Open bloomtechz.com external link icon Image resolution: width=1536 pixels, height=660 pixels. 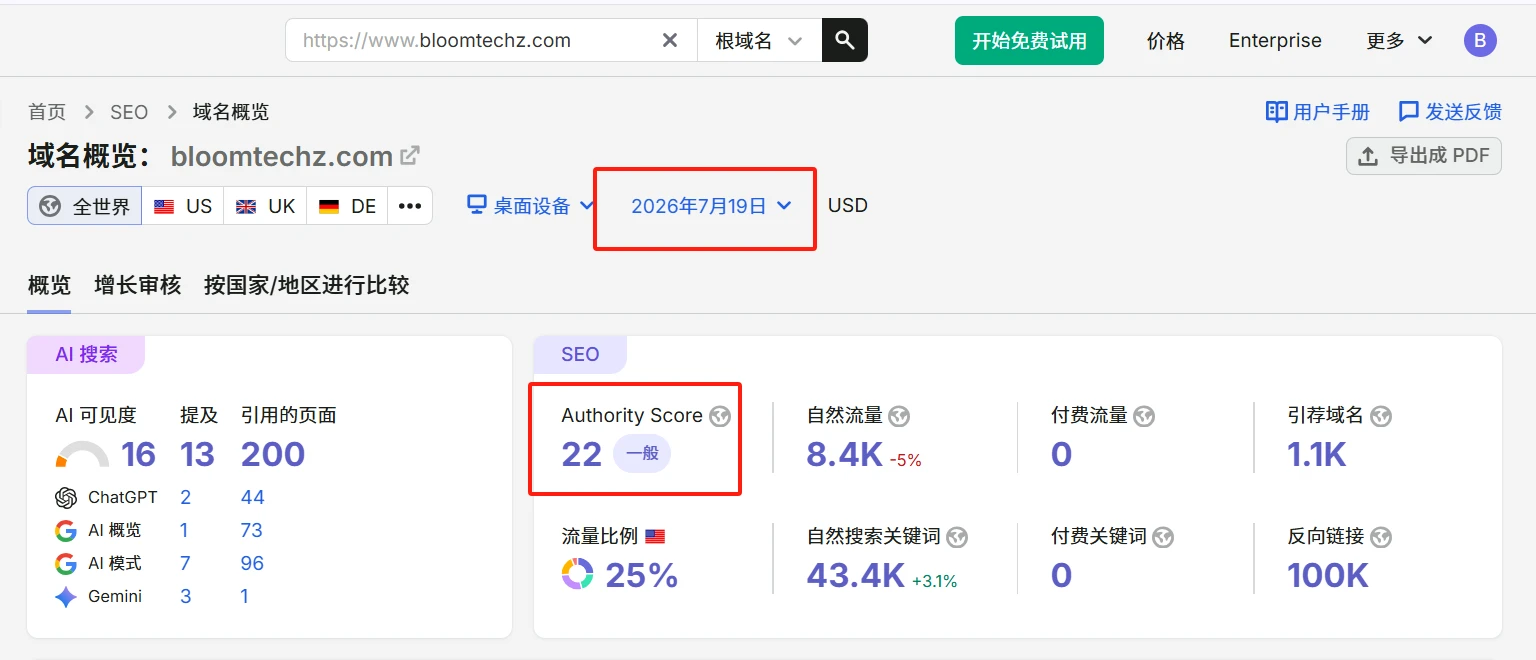[409, 156]
